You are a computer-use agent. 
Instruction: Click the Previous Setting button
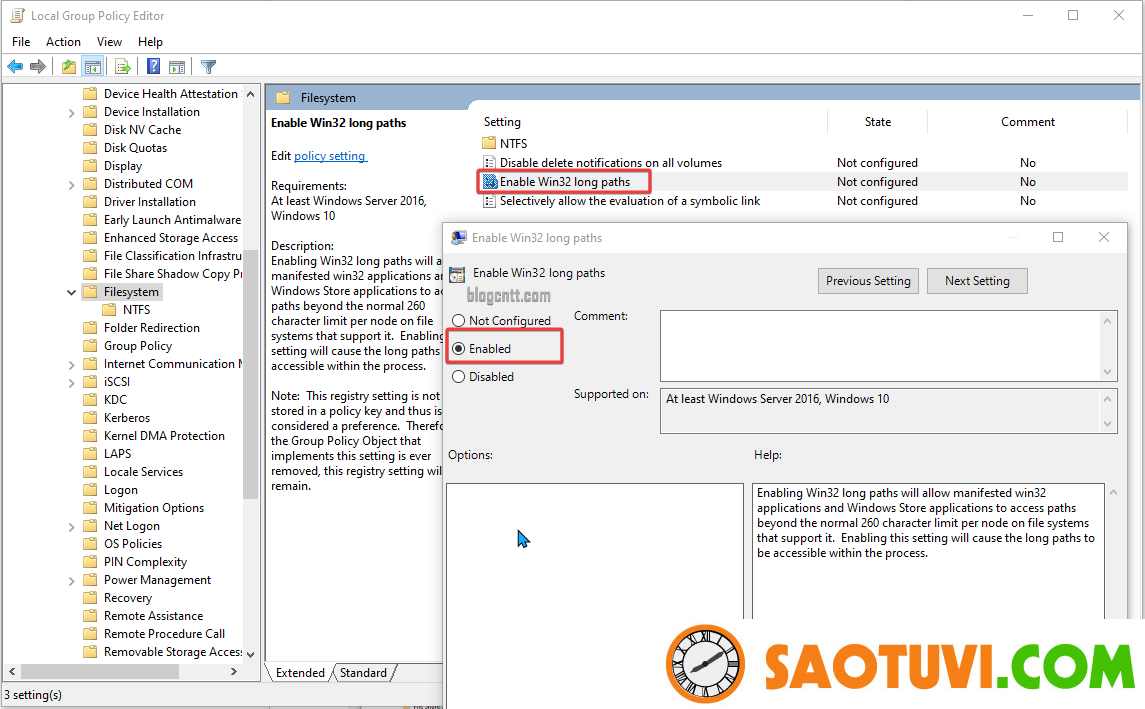868,280
